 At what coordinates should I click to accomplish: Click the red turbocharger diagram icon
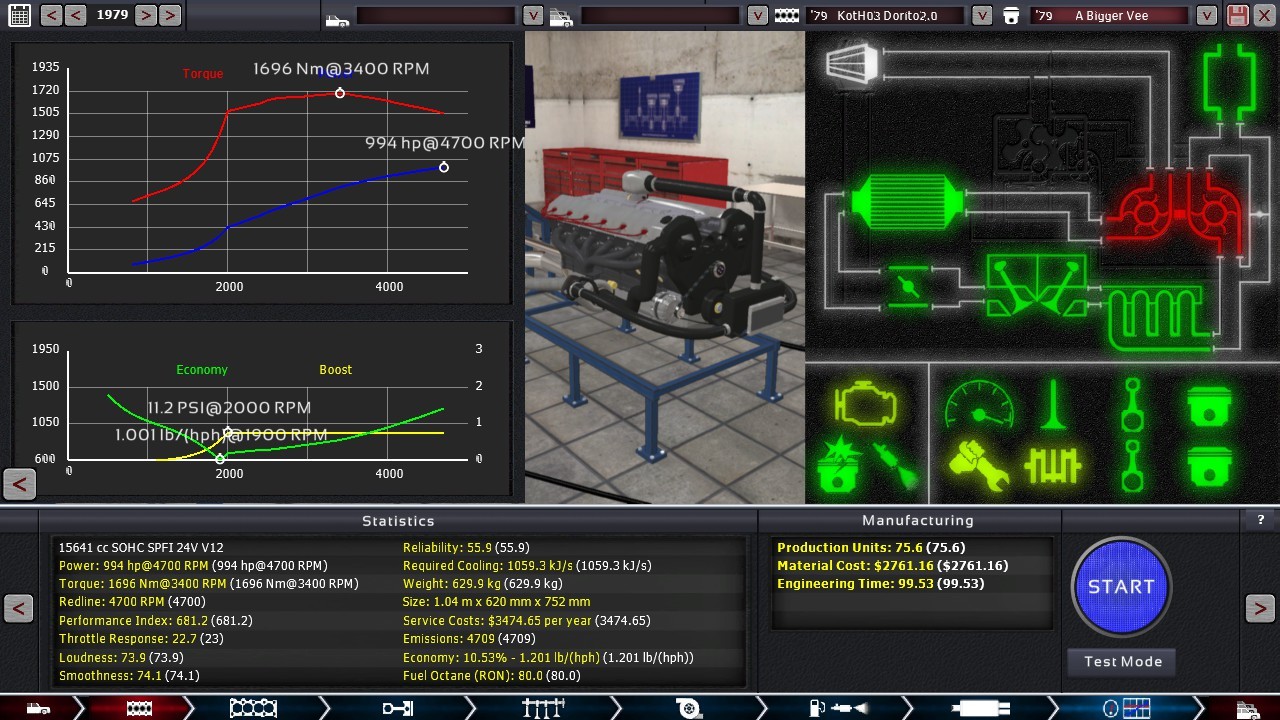pos(1180,212)
